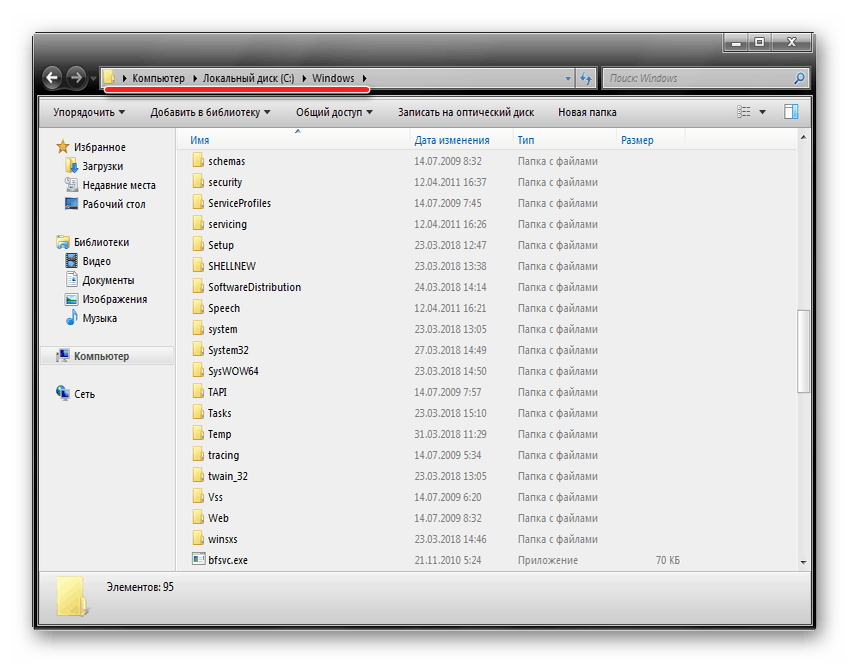Screen dimensions: 850x664
Task: Select the System32 folder icon
Action: tap(198, 350)
